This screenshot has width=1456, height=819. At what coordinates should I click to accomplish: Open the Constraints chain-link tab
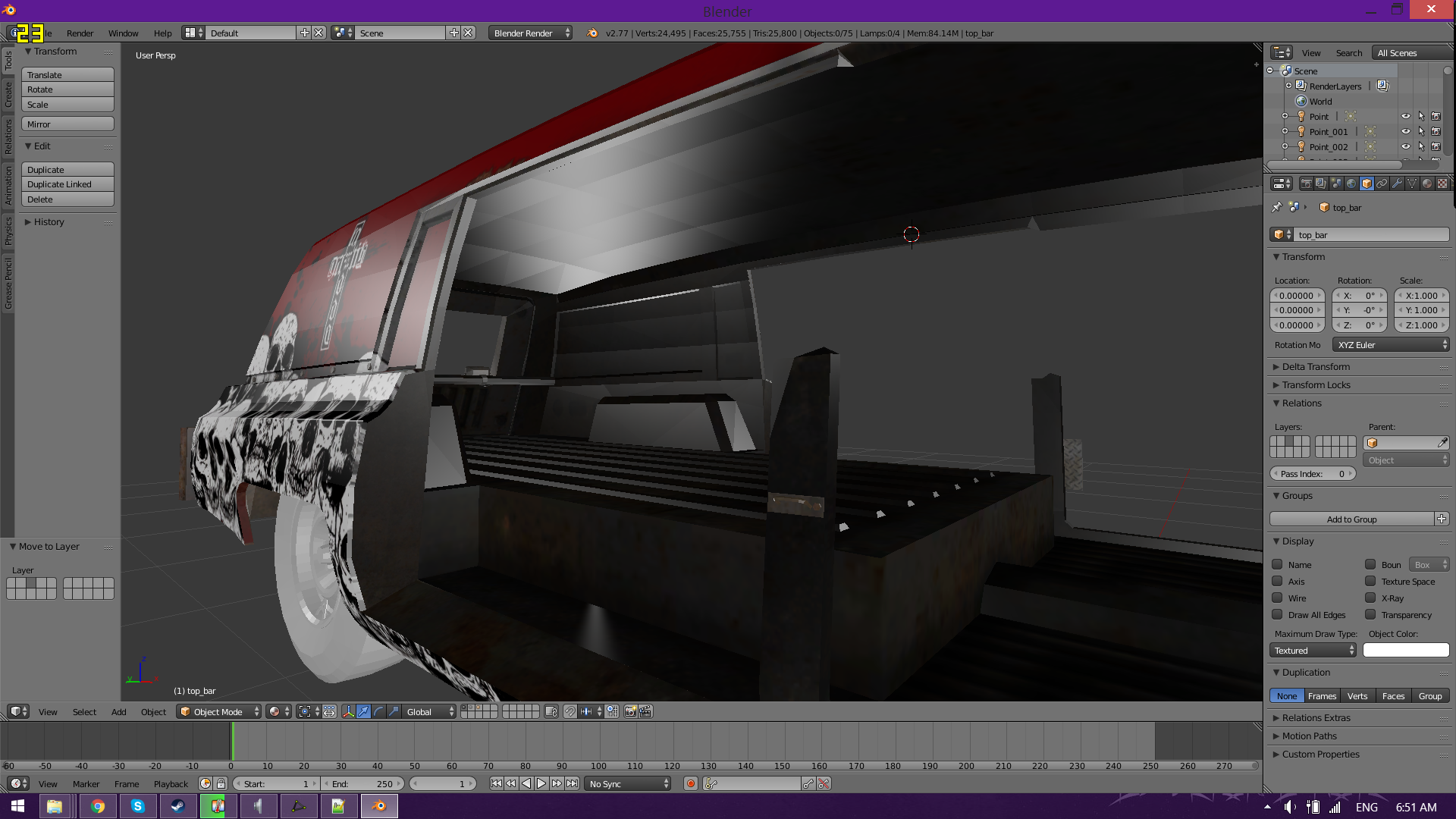1382,184
